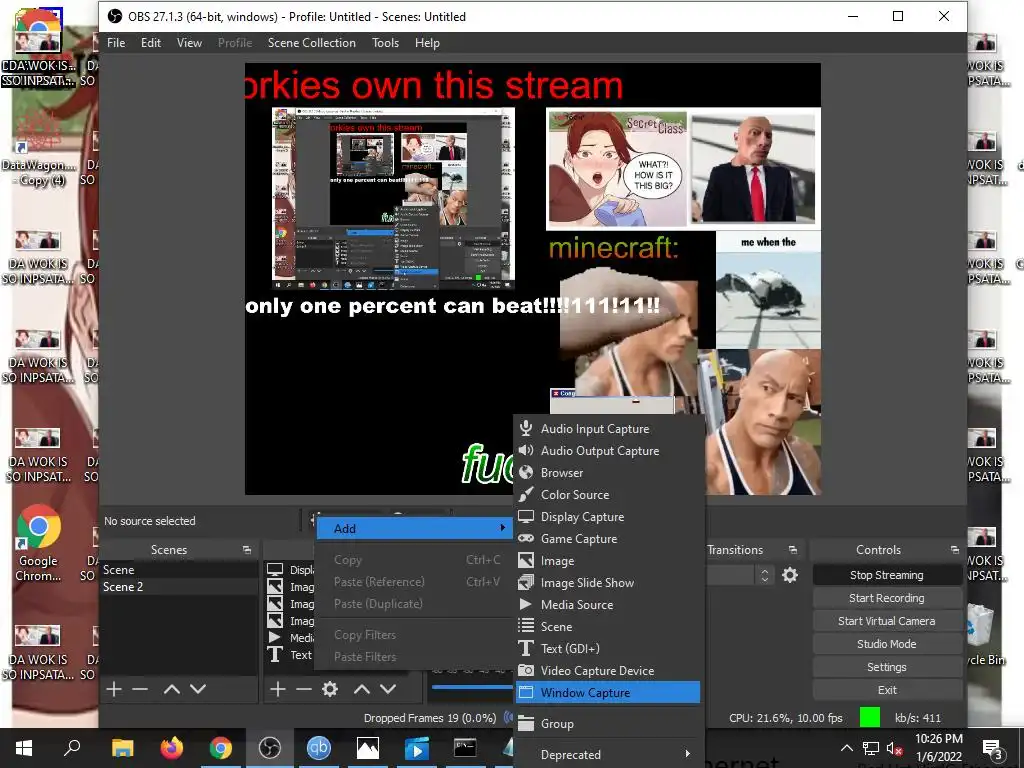Image resolution: width=1024 pixels, height=768 pixels.
Task: Open the Help menu
Action: (x=427, y=42)
